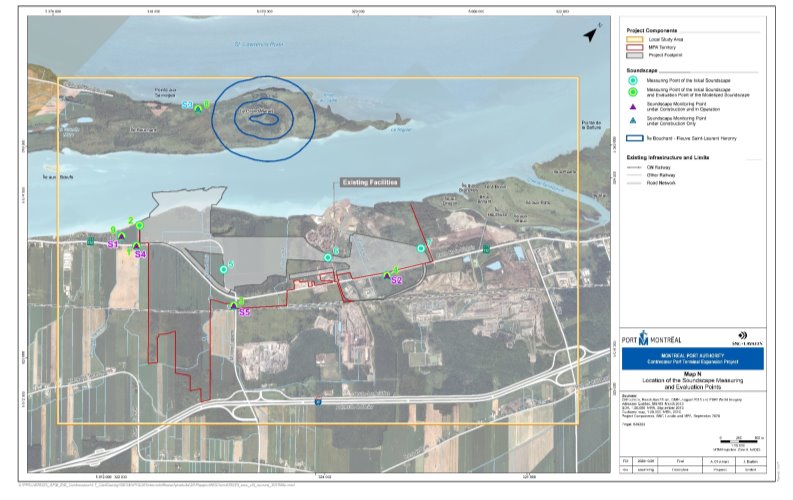Screen dimensions: 793x500
Task: Click measuring point 5 teal circle marker
Action: [224, 269]
